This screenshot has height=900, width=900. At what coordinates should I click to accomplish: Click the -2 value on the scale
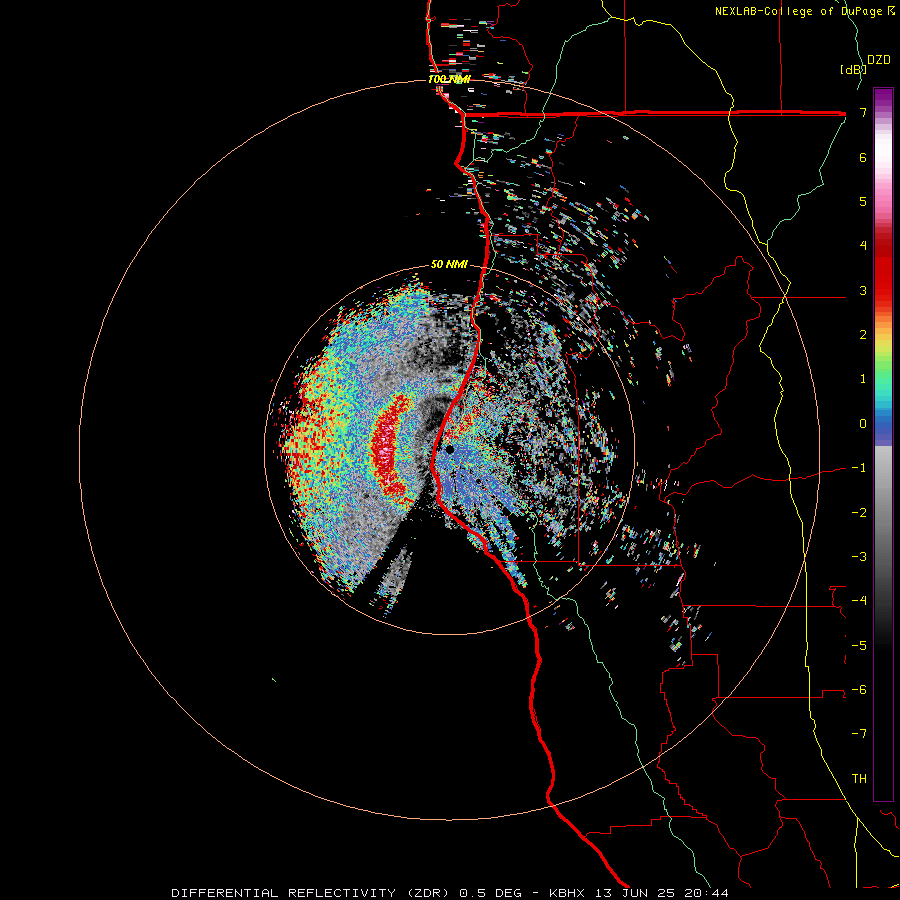point(859,513)
